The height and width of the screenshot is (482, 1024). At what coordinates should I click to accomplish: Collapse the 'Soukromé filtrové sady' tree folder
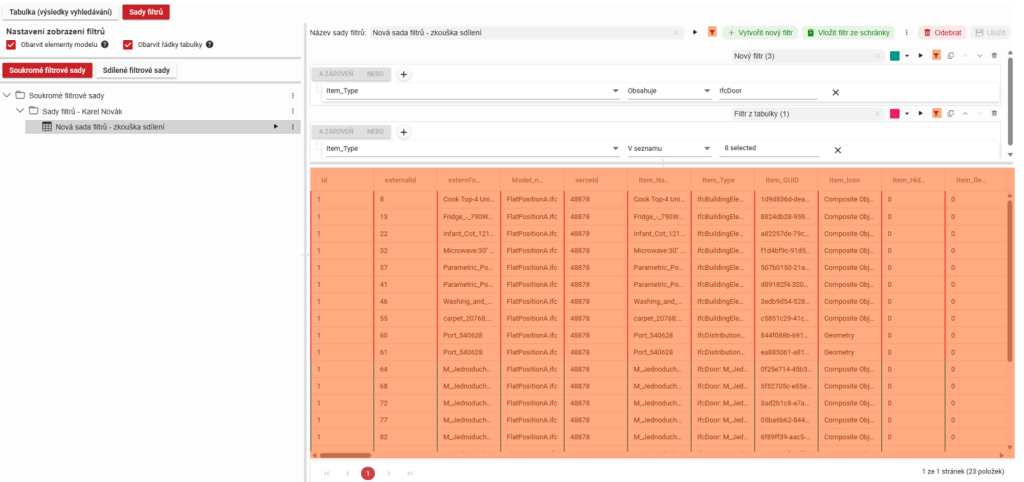tap(8, 95)
